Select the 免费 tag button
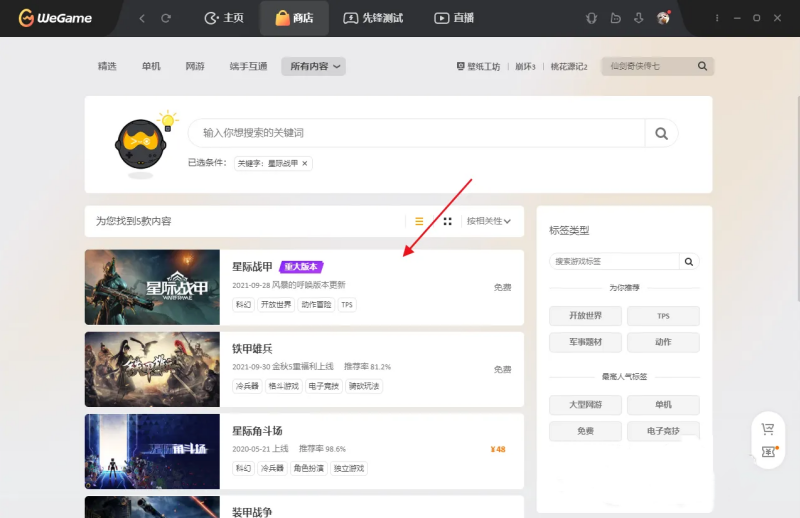The height and width of the screenshot is (518, 800). (x=585, y=431)
